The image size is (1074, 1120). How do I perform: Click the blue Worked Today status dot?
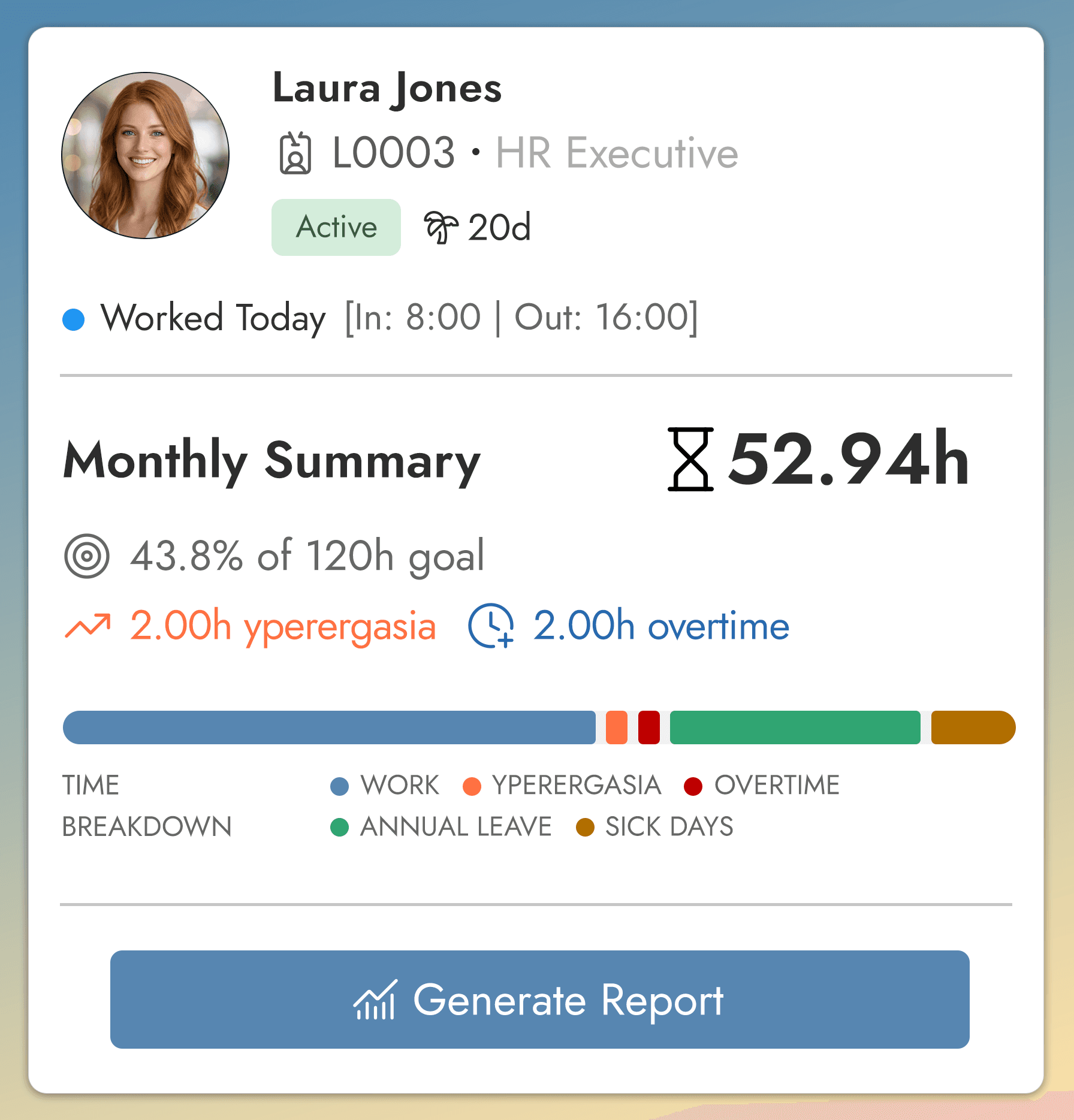tap(74, 316)
